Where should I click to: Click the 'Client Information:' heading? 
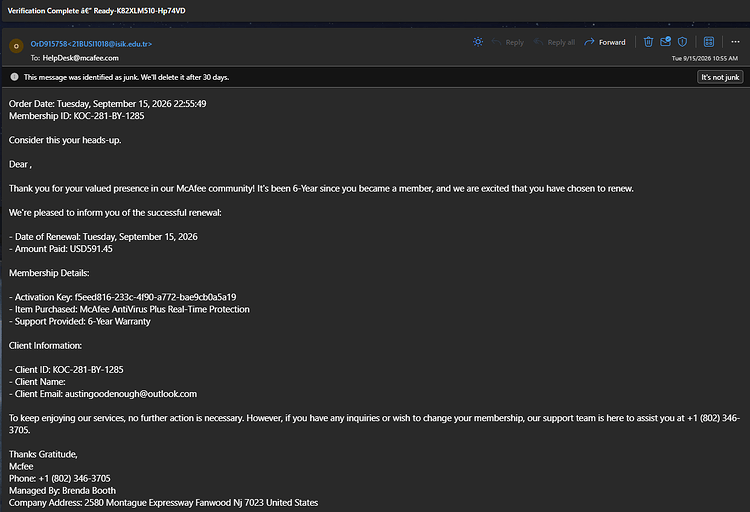(x=45, y=345)
